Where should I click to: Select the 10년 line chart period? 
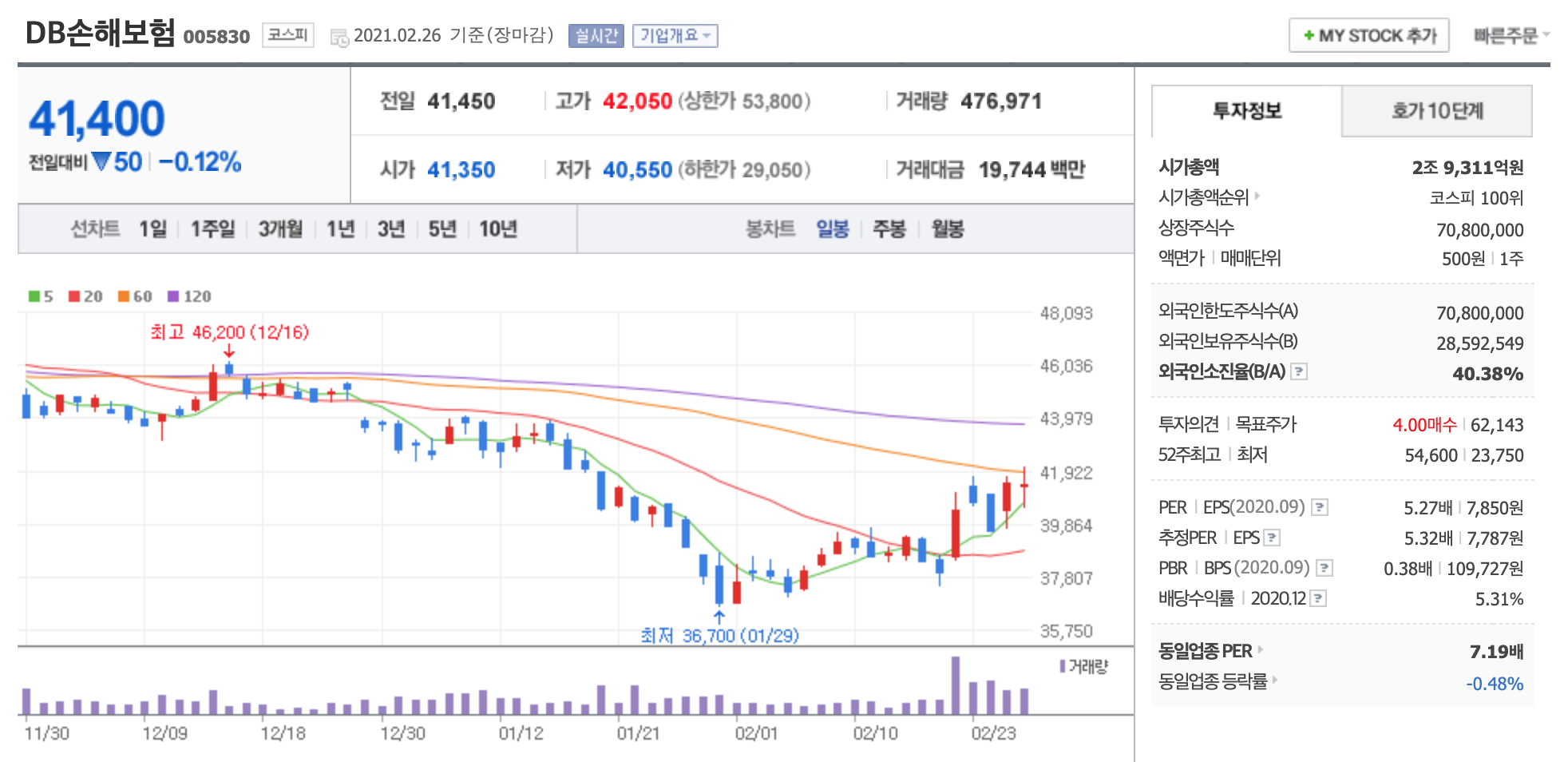pyautogui.click(x=498, y=229)
